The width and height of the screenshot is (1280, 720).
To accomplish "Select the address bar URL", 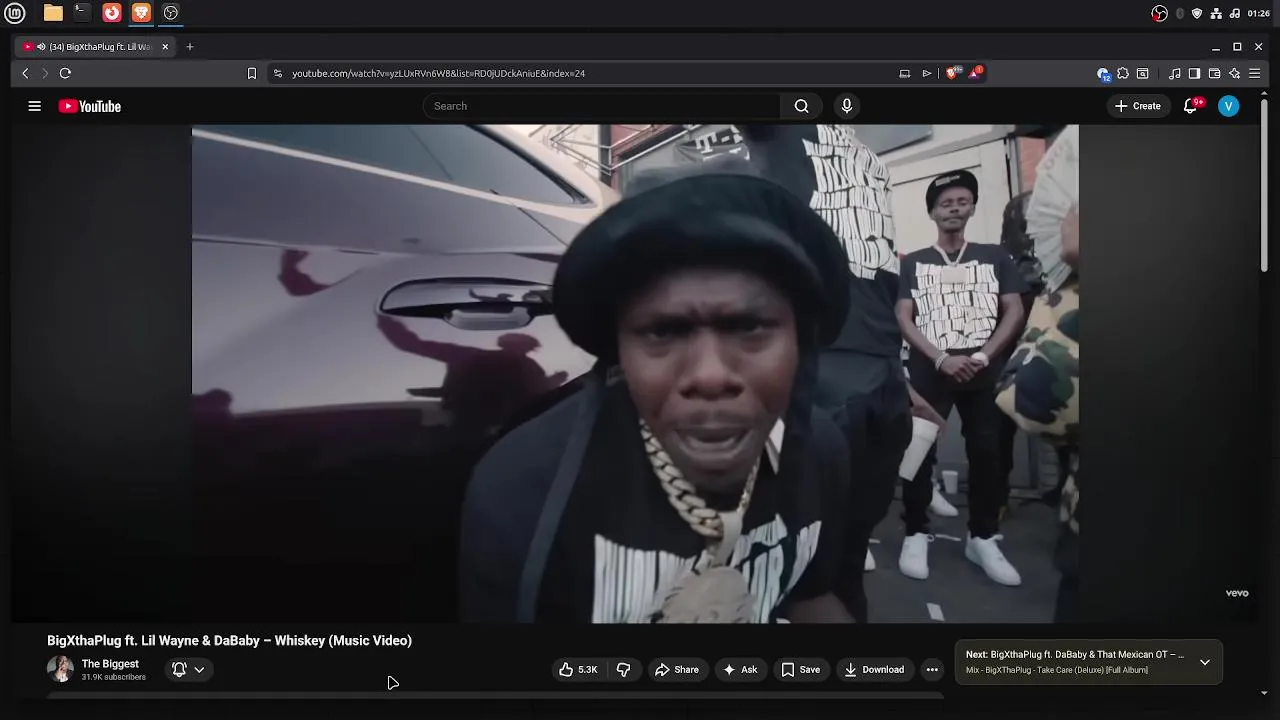I will pyautogui.click(x=438, y=73).
